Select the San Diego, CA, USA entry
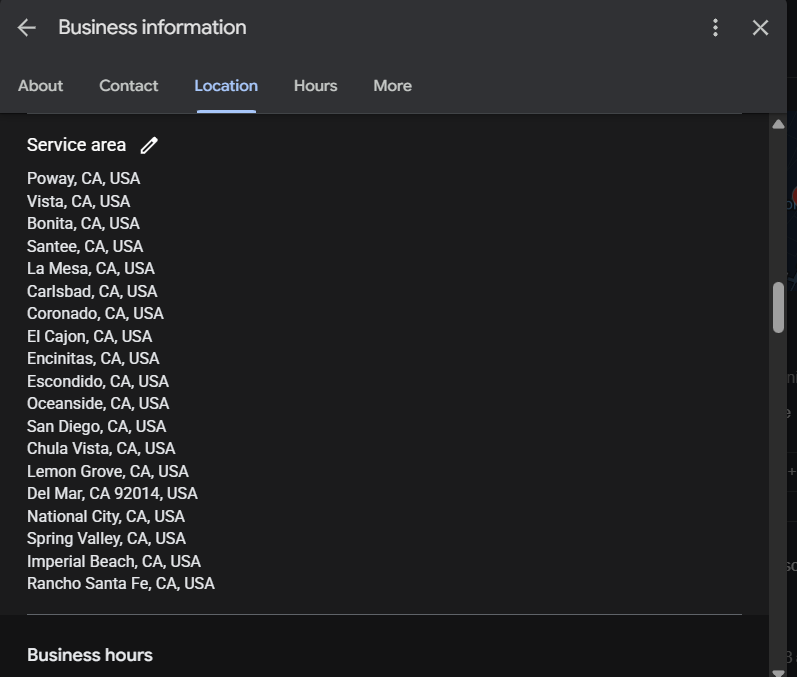 97,426
